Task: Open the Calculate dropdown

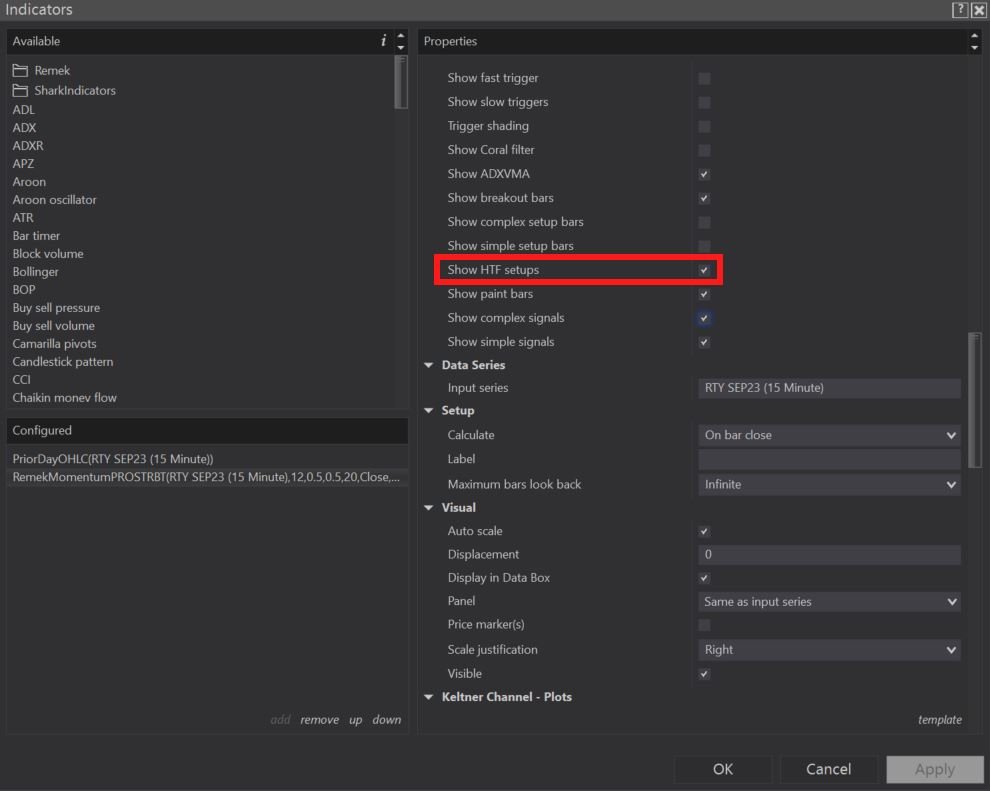Action: point(829,435)
